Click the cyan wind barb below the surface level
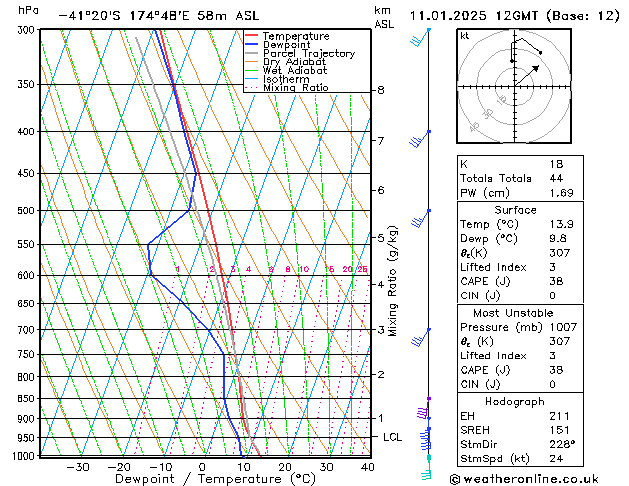The image size is (629, 486). (427, 468)
